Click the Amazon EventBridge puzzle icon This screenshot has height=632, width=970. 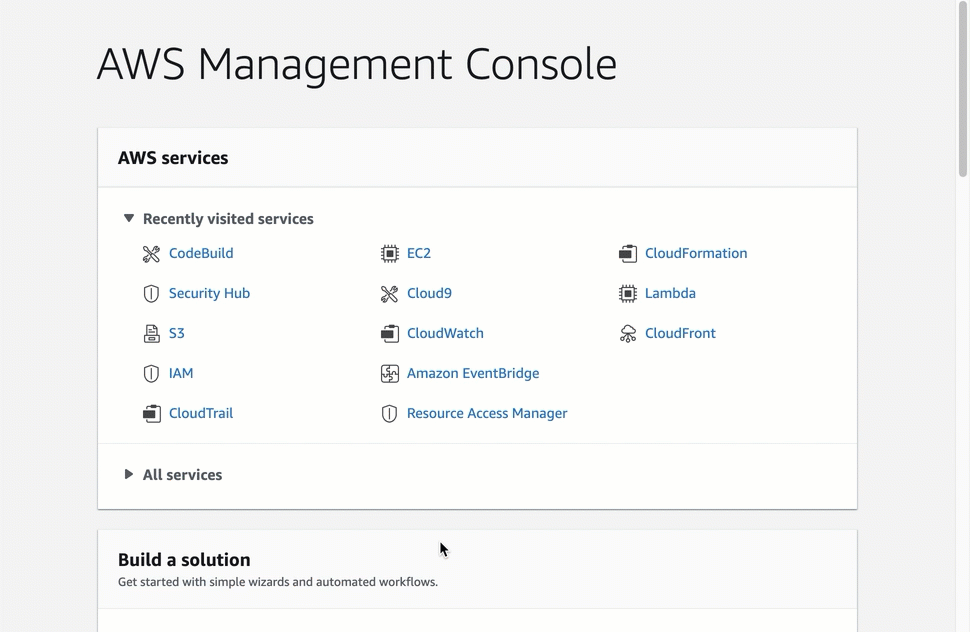[x=389, y=374]
